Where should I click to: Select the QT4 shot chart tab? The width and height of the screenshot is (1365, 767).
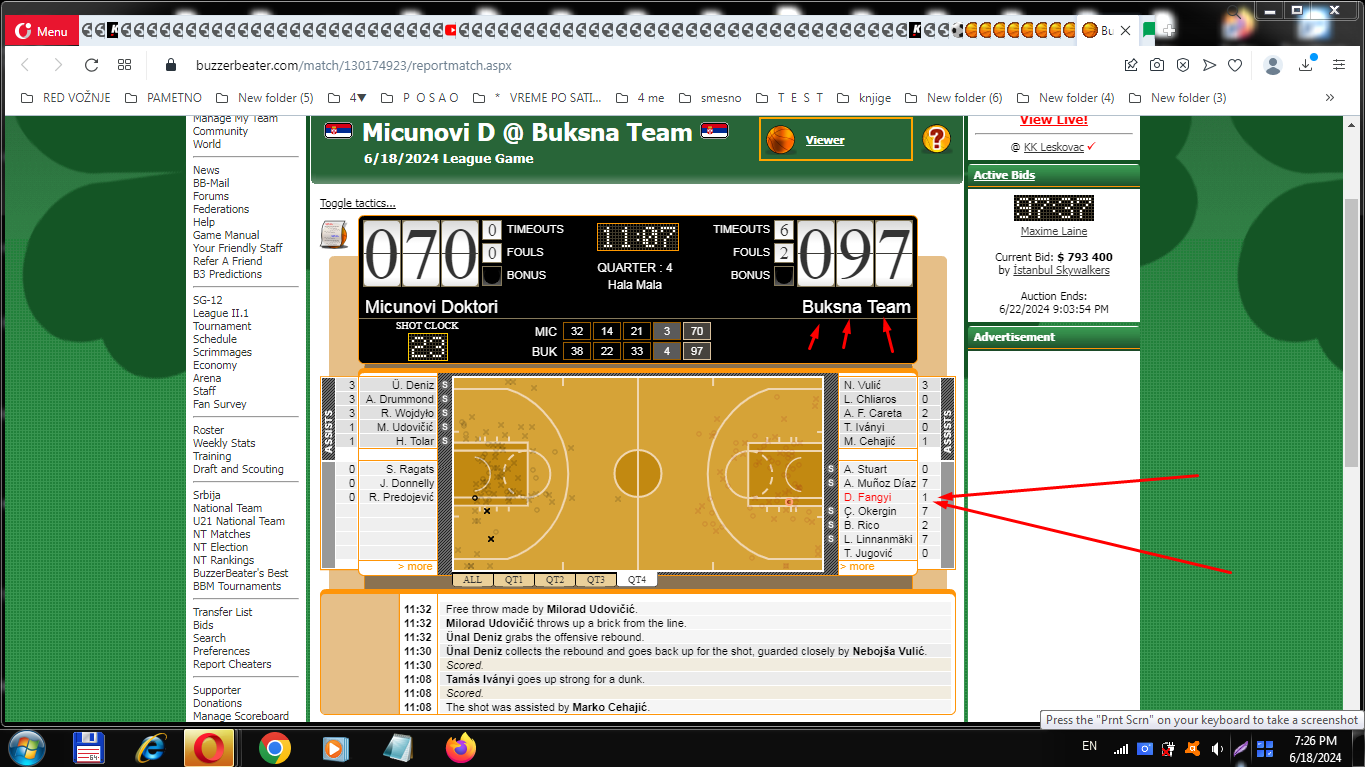[x=637, y=580]
